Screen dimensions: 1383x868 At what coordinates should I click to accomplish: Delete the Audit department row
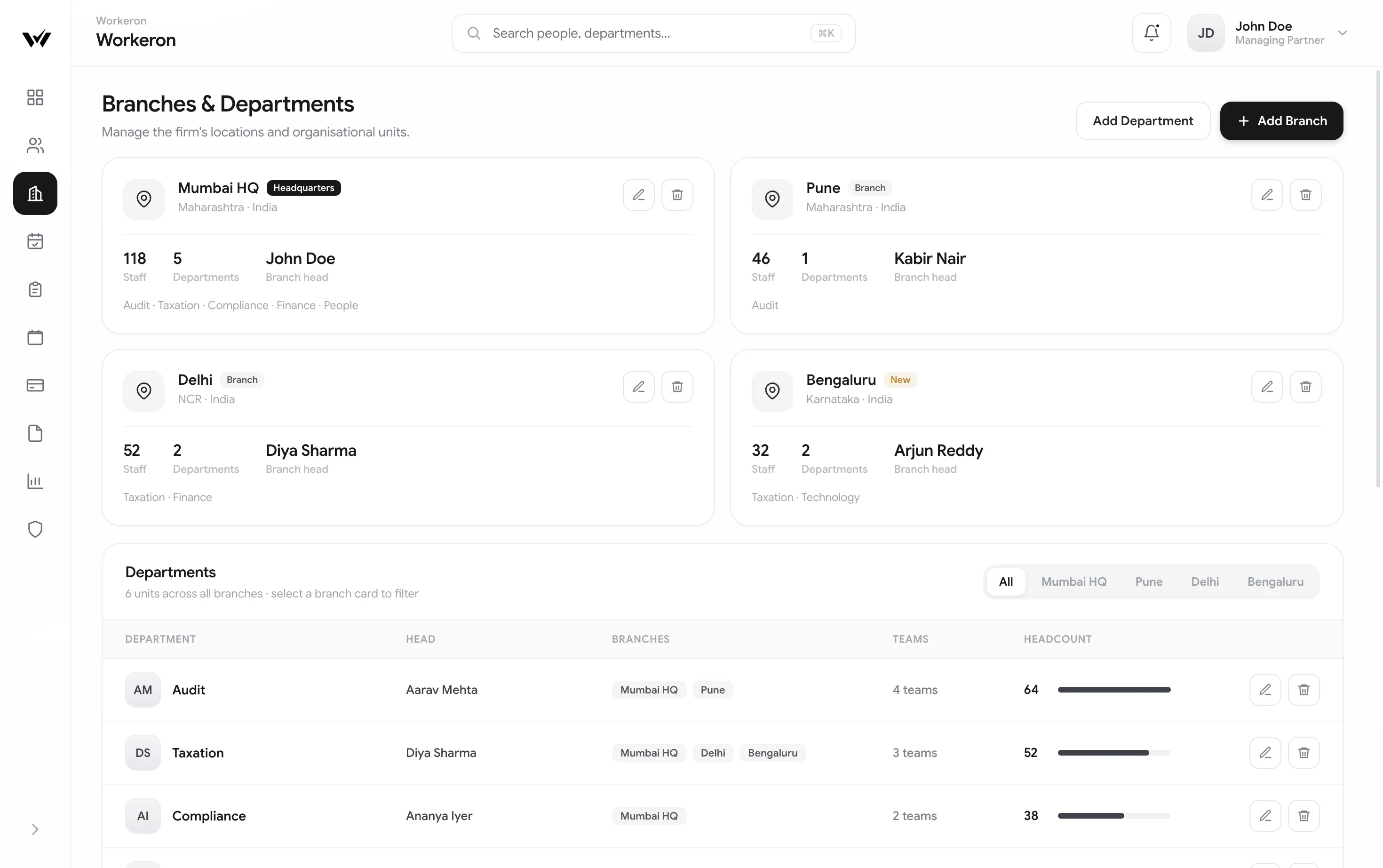click(1304, 690)
